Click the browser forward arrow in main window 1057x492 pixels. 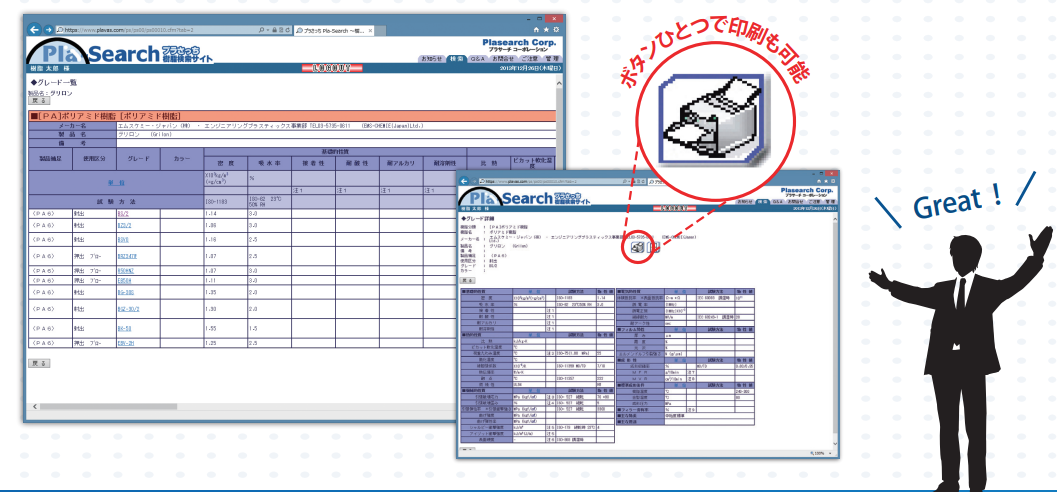coord(49,31)
